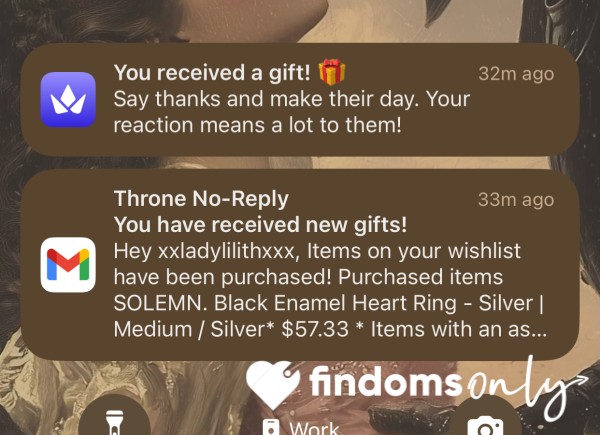Tap the "$57.33" price in email preview
The height and width of the screenshot is (435, 600).
(315, 329)
